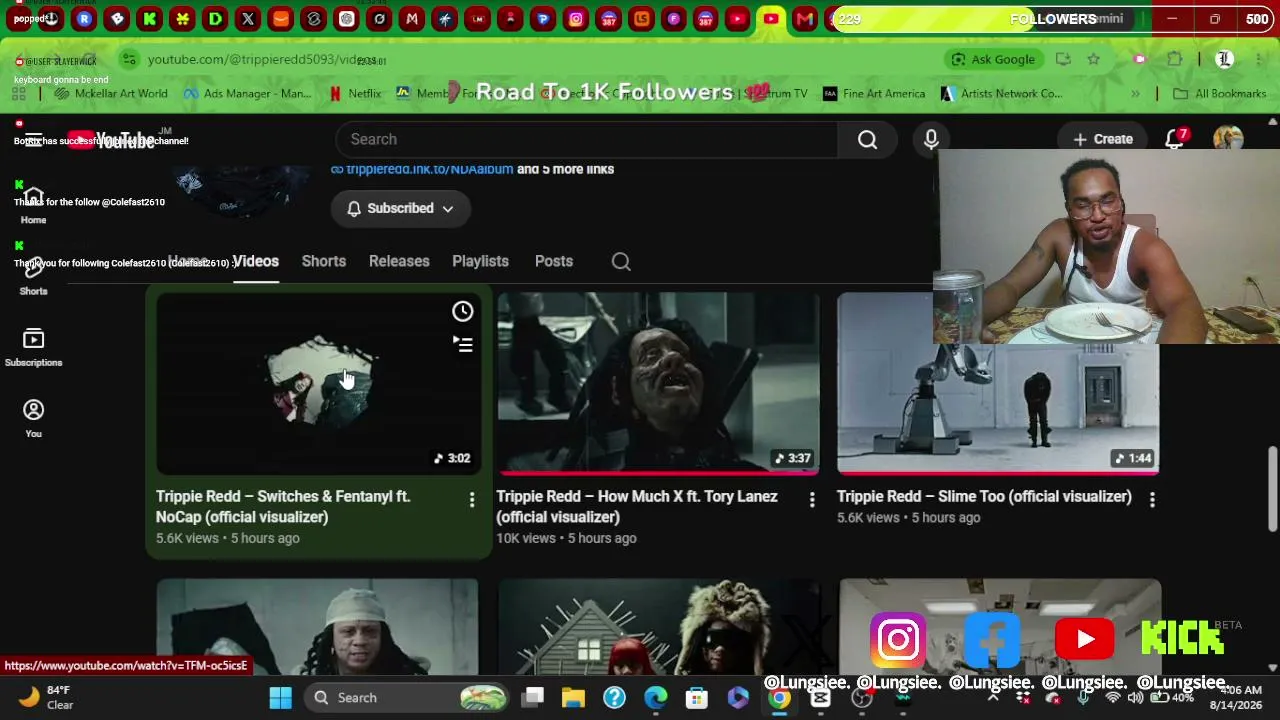Image resolution: width=1280 pixels, height=720 pixels.
Task: Open How Much X ft. Tory Lanez title
Action: [637, 506]
